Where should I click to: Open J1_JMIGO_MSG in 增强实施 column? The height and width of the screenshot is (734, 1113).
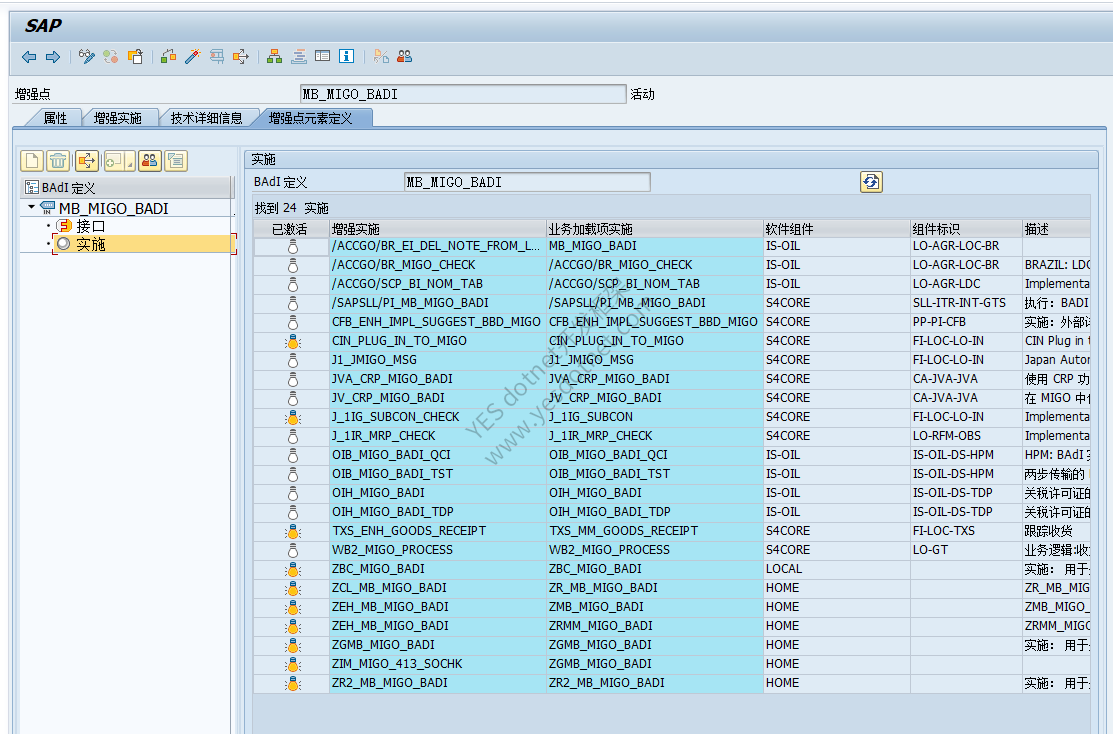[x=437, y=360]
